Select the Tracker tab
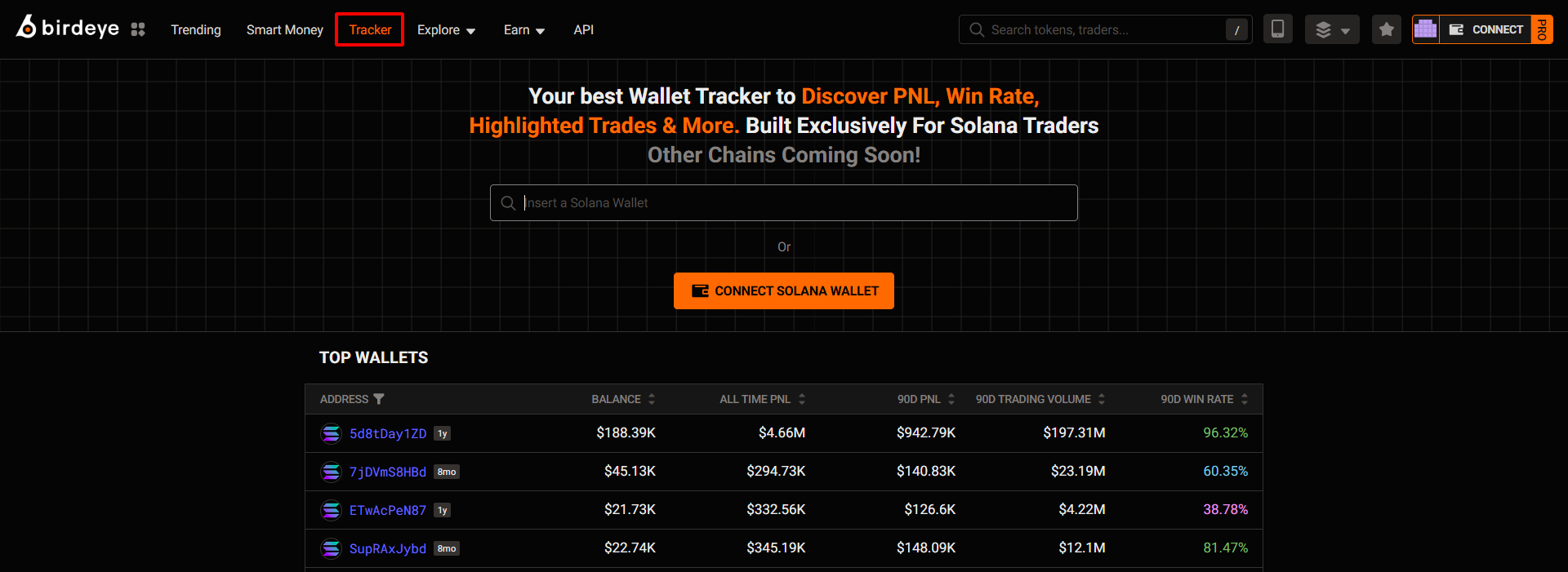1568x572 pixels. (x=370, y=29)
